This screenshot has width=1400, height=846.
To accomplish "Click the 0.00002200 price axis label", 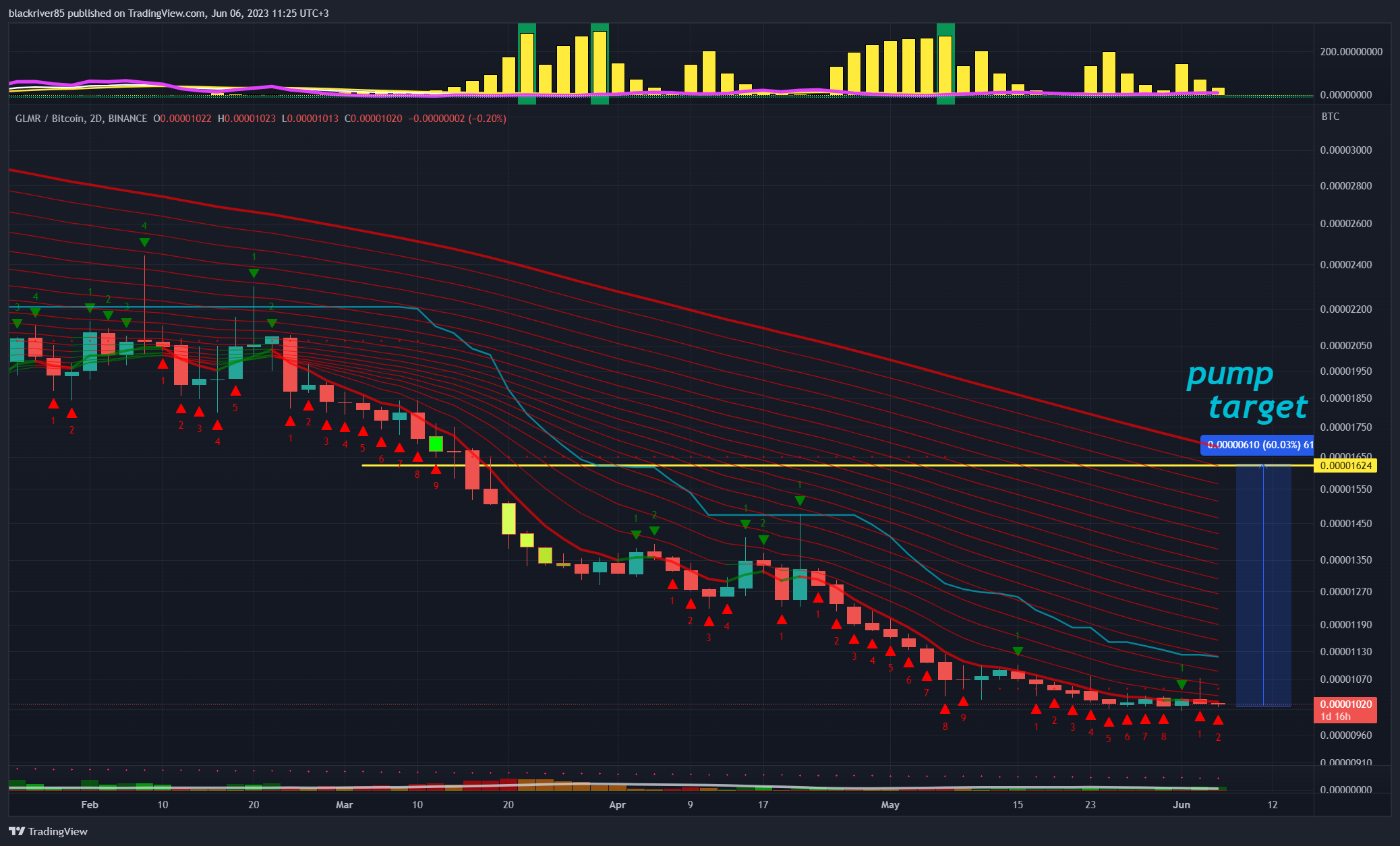I will [x=1345, y=309].
